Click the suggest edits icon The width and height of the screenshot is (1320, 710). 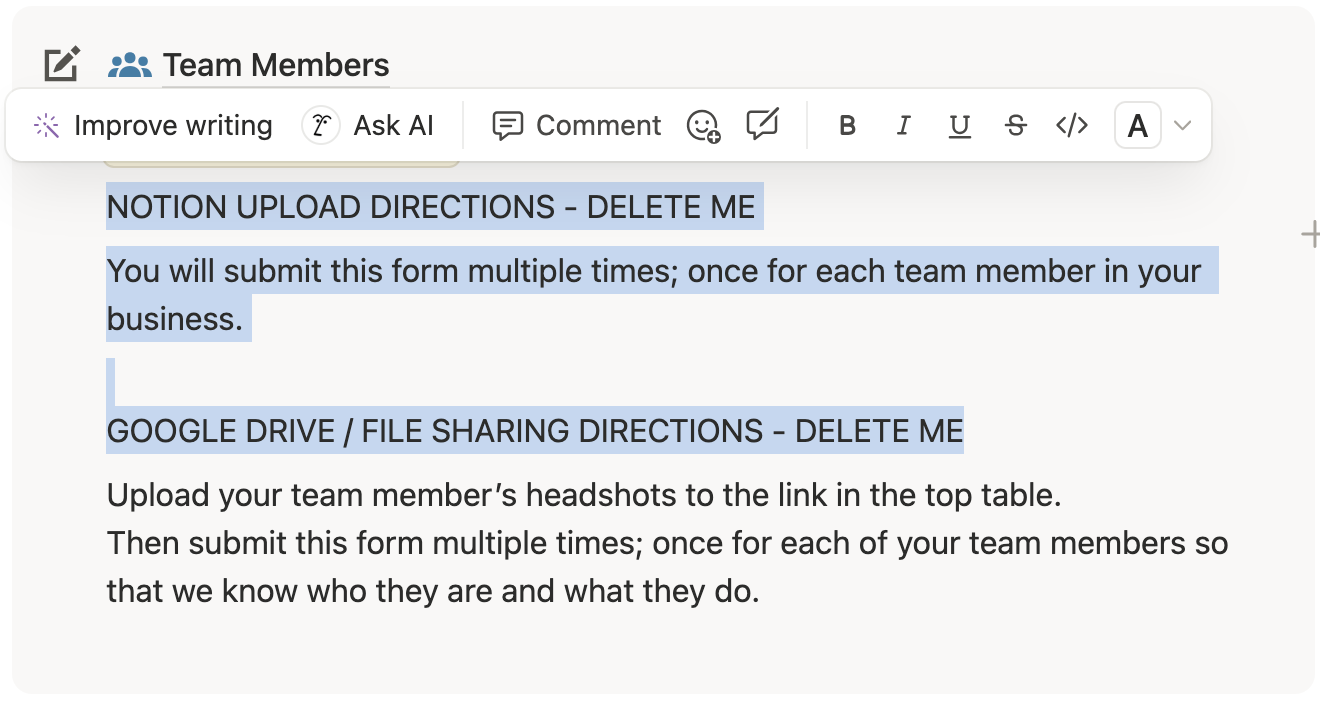click(x=762, y=125)
